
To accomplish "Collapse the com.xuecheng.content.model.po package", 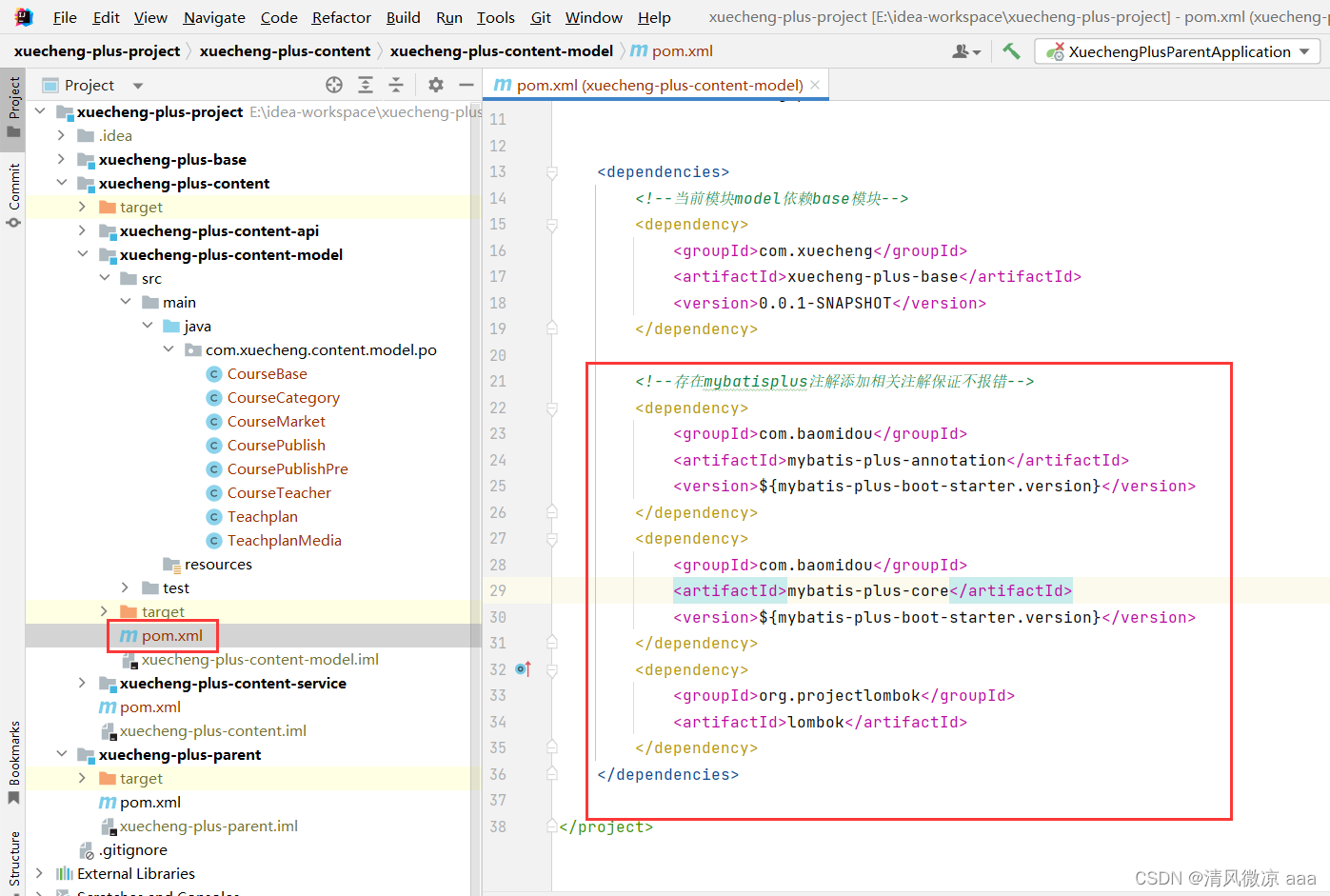I will tap(168, 349).
